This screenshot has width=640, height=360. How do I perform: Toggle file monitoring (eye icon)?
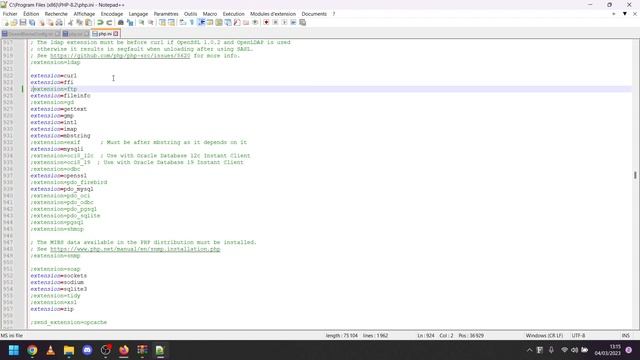click(255, 22)
